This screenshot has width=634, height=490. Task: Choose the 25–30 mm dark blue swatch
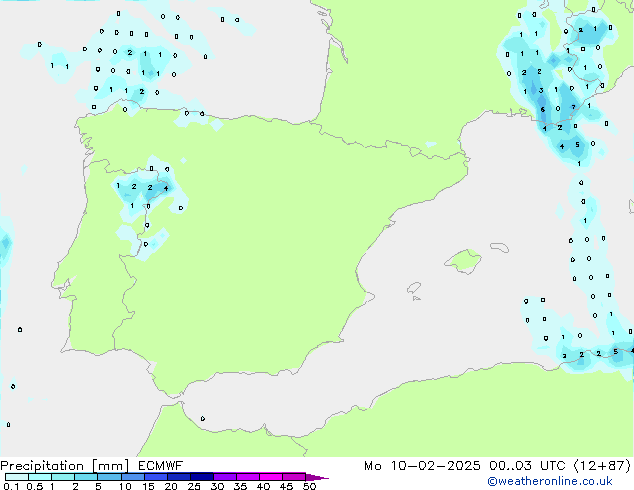[x=202, y=477]
